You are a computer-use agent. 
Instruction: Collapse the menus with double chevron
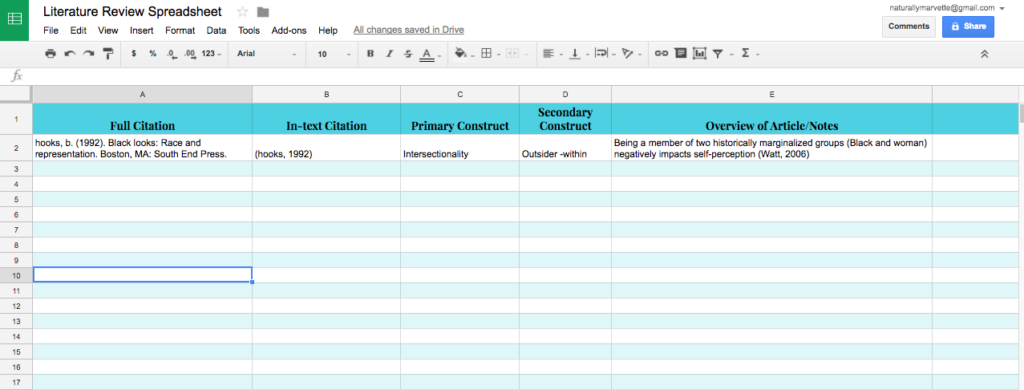click(x=985, y=54)
